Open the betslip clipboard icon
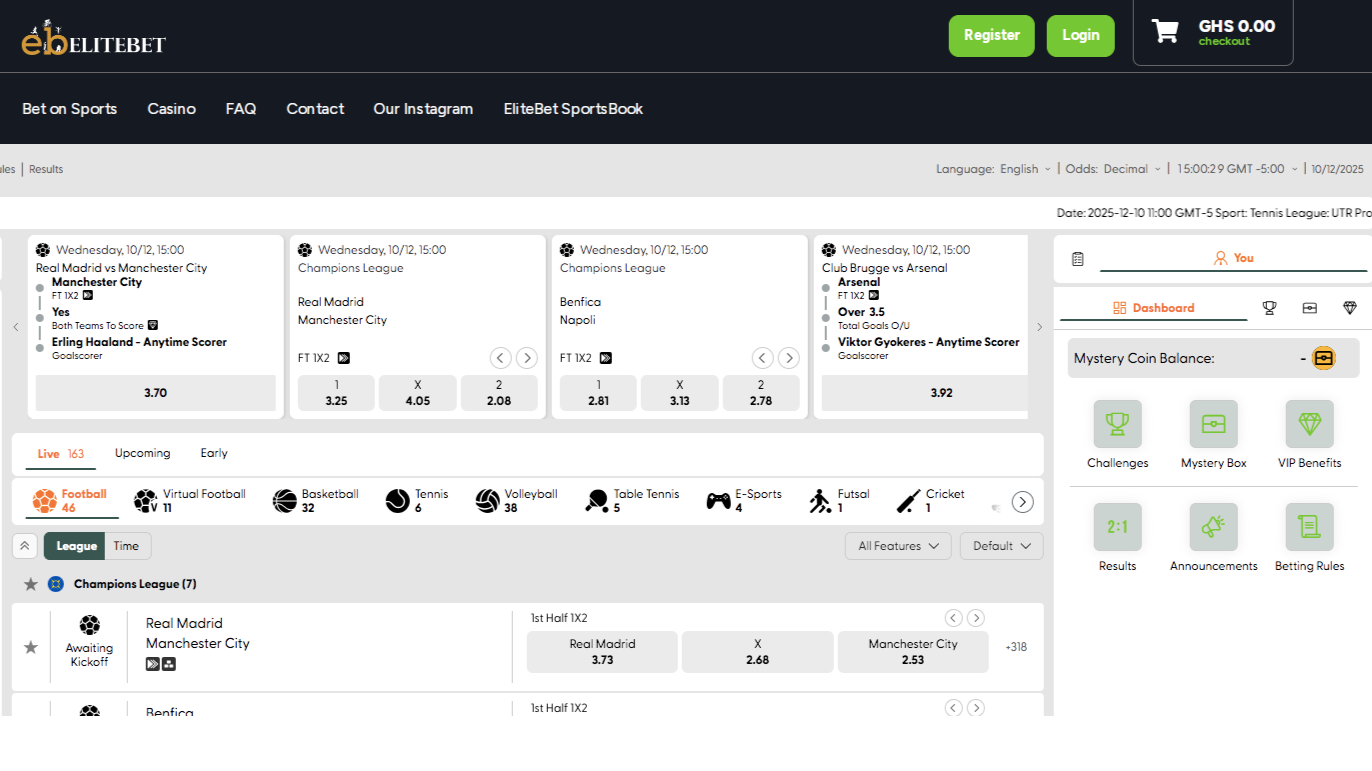1372x771 pixels. [1077, 258]
